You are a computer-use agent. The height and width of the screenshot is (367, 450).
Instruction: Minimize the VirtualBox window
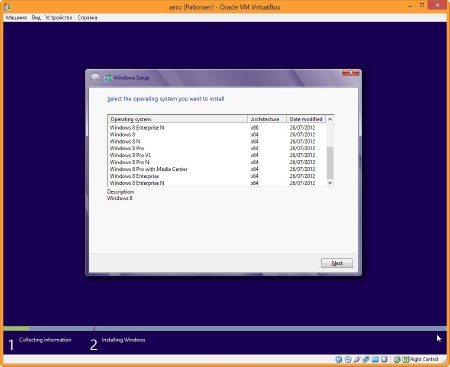coord(410,6)
